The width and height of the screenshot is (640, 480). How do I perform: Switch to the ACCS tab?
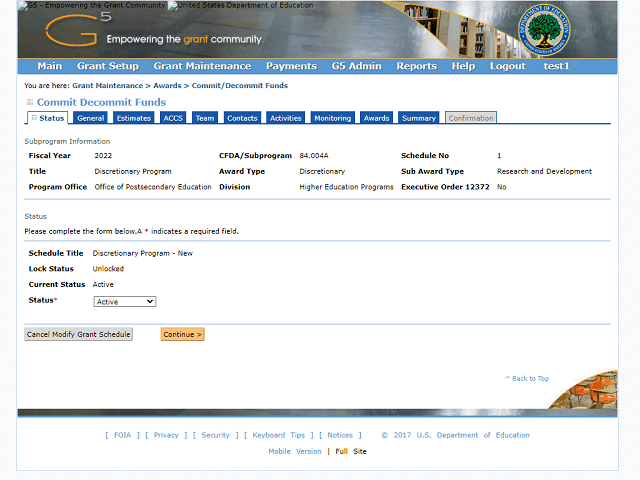173,118
